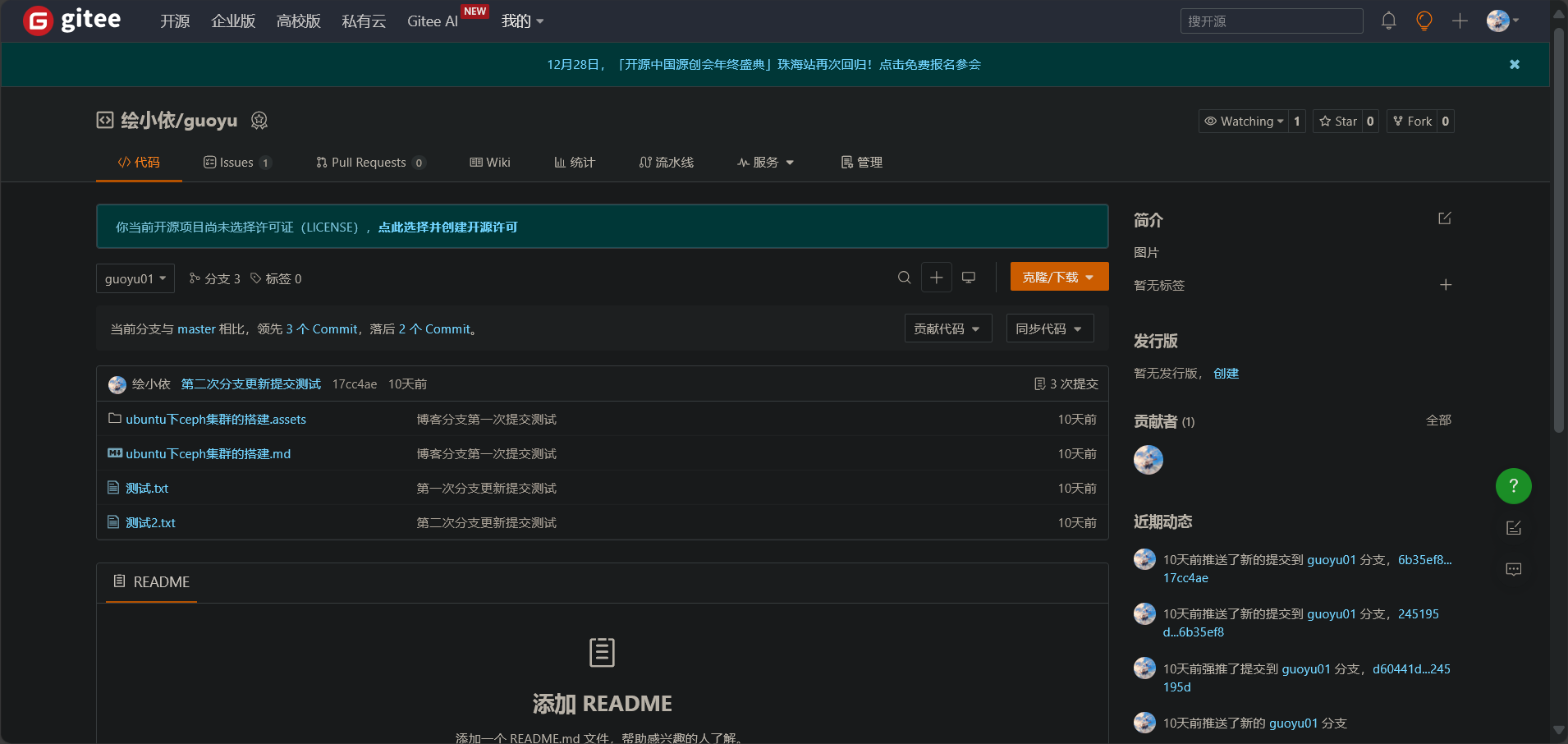
Task: Click the master branch comparison link
Action: [196, 328]
